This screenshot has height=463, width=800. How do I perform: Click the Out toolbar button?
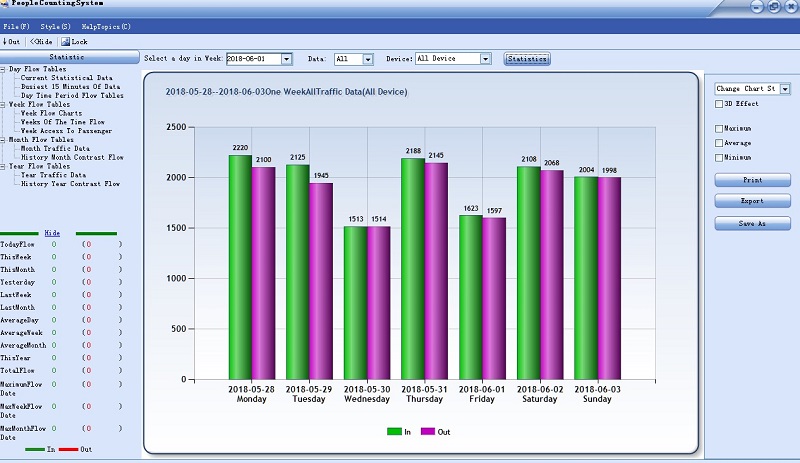pyautogui.click(x=11, y=42)
